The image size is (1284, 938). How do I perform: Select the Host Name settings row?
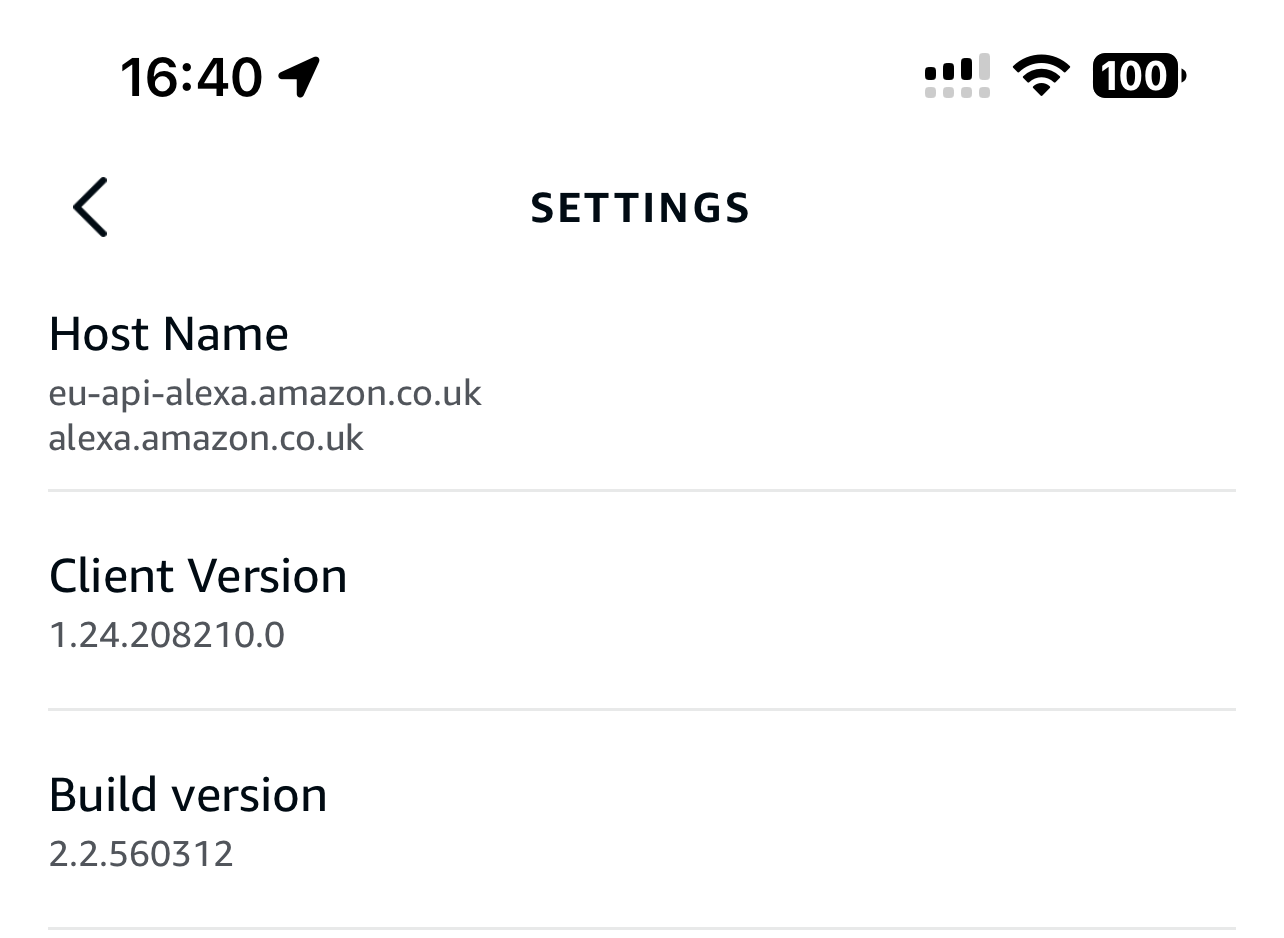click(x=168, y=334)
